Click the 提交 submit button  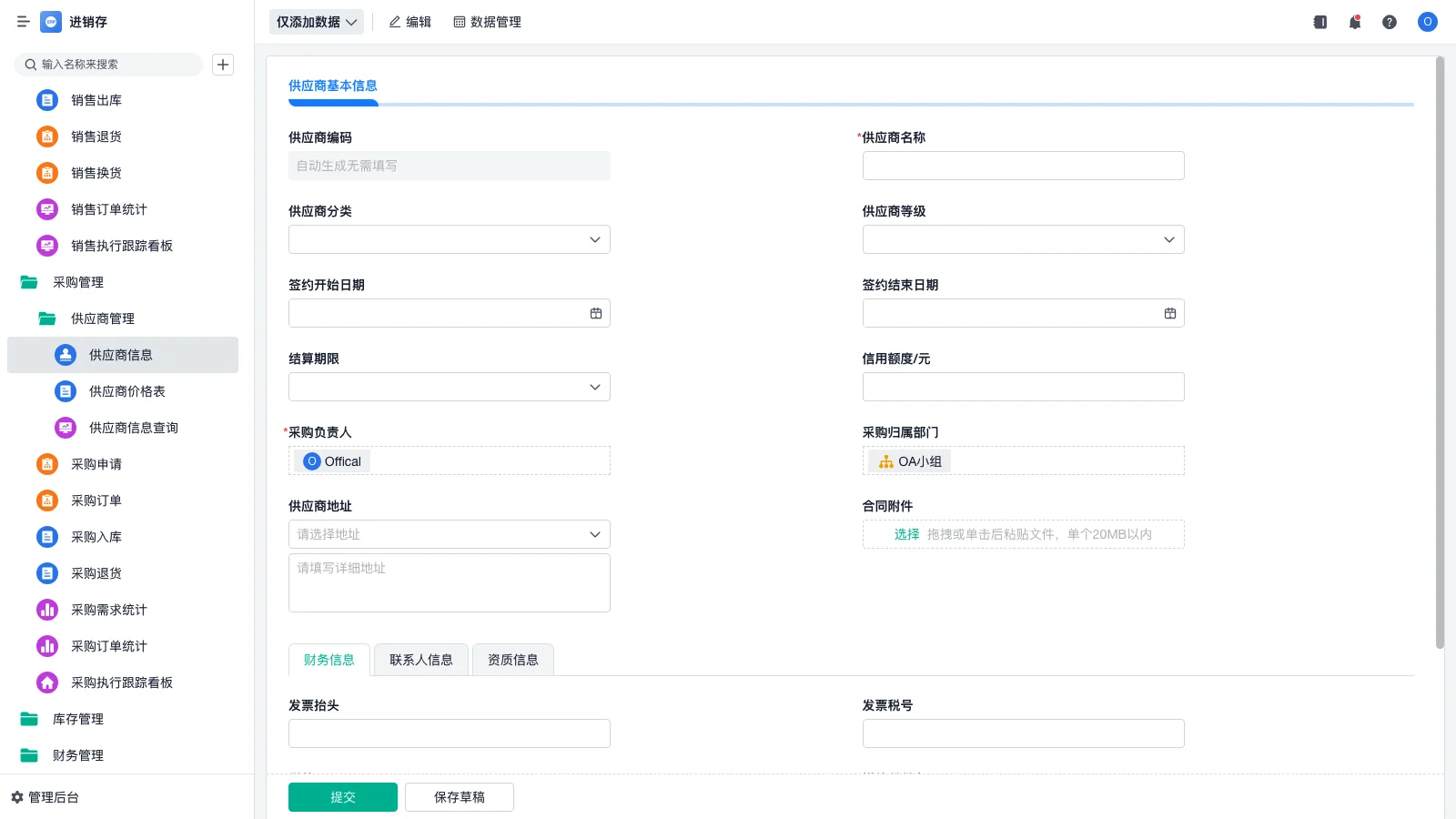[x=342, y=796]
